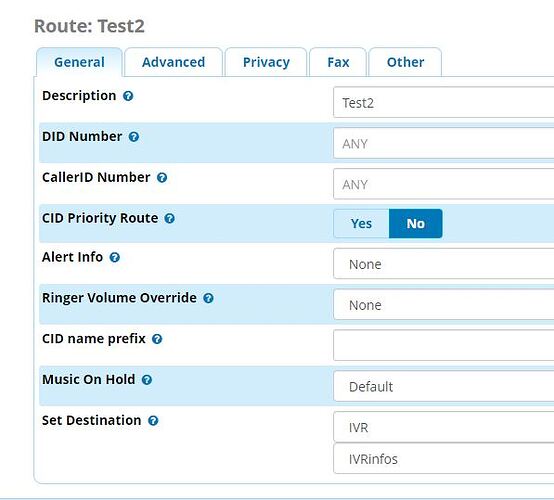Open the IVR destination type dropdown

coord(443,427)
